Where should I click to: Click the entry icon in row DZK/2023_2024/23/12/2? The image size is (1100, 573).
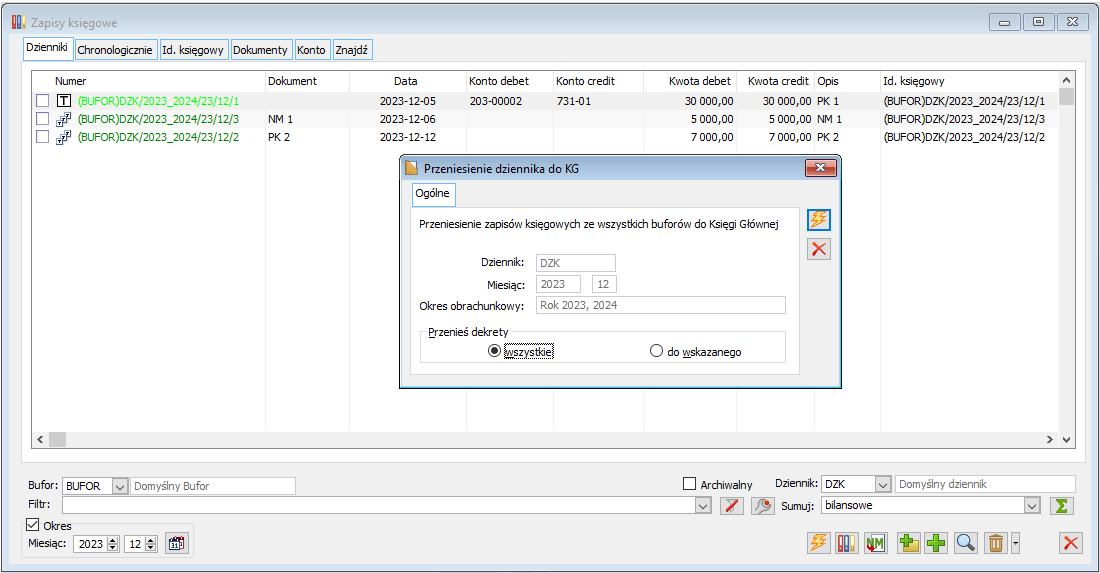tap(64, 137)
